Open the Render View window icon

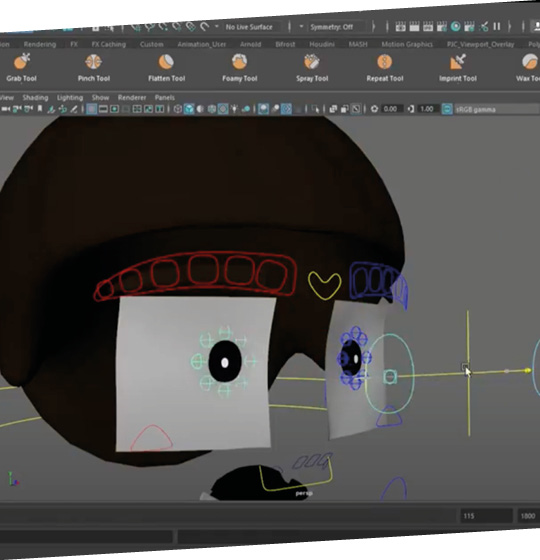[x=400, y=26]
